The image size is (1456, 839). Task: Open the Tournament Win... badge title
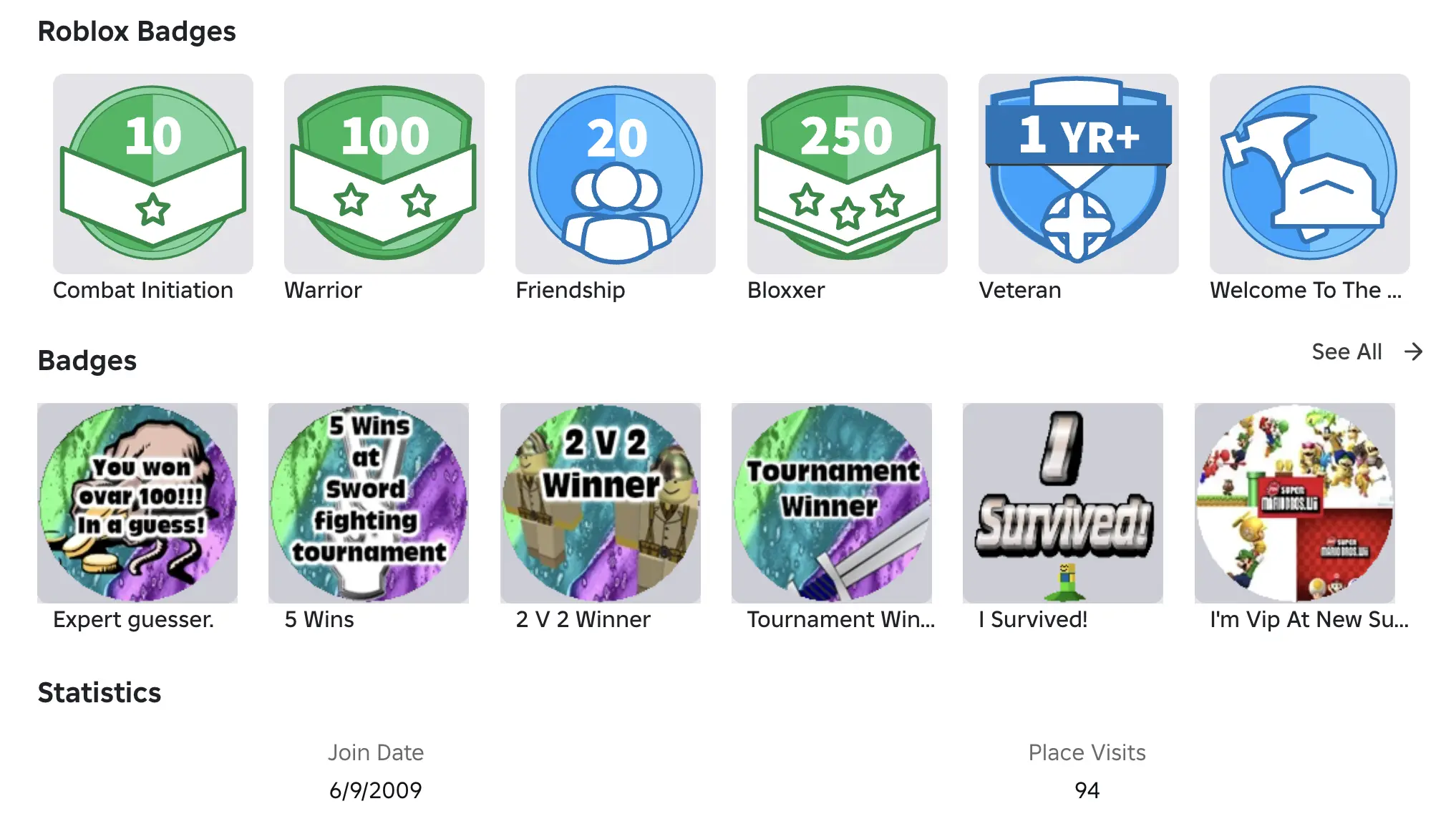[841, 619]
